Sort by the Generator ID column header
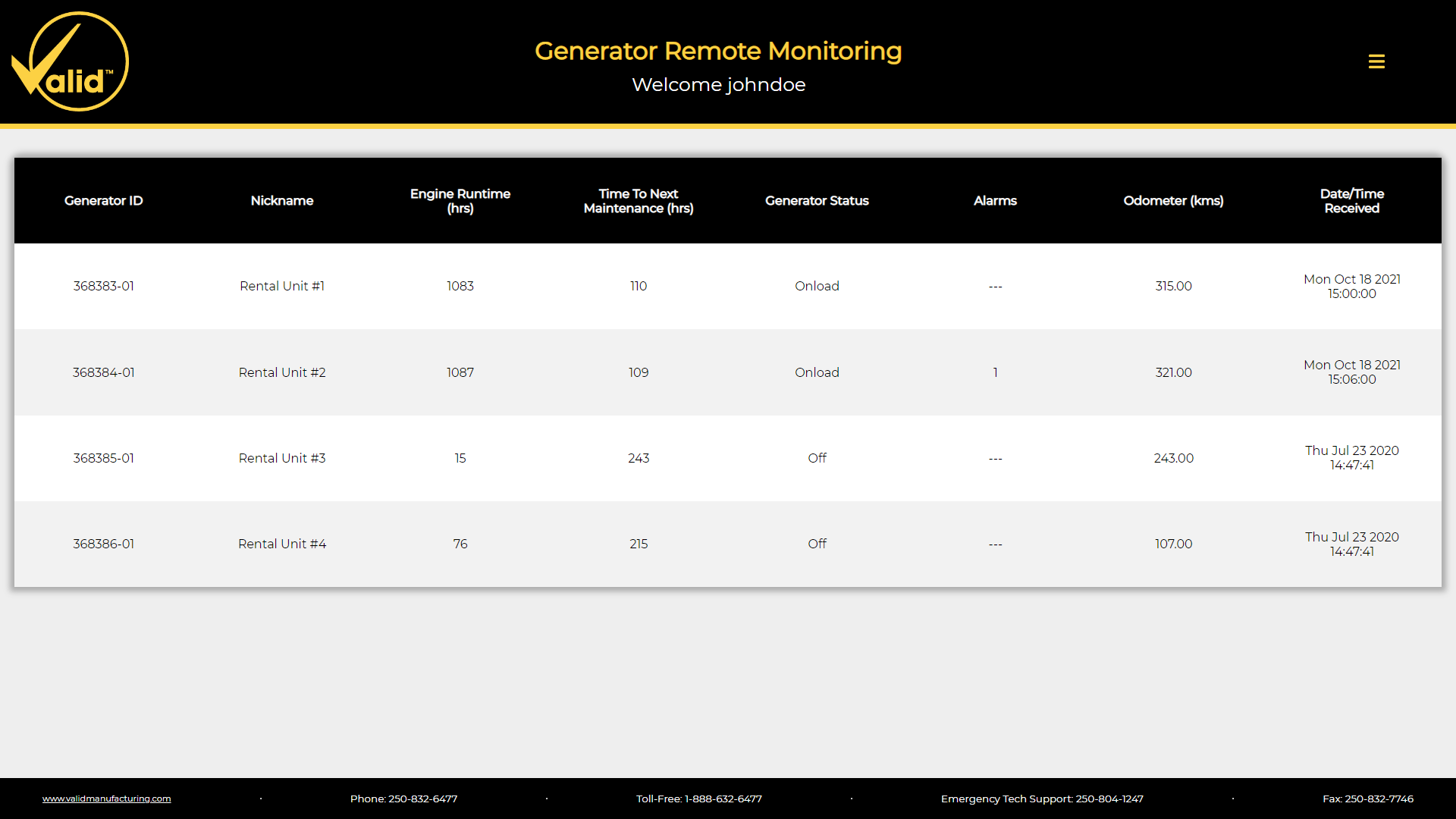Viewport: 1456px width, 819px height. coord(103,200)
